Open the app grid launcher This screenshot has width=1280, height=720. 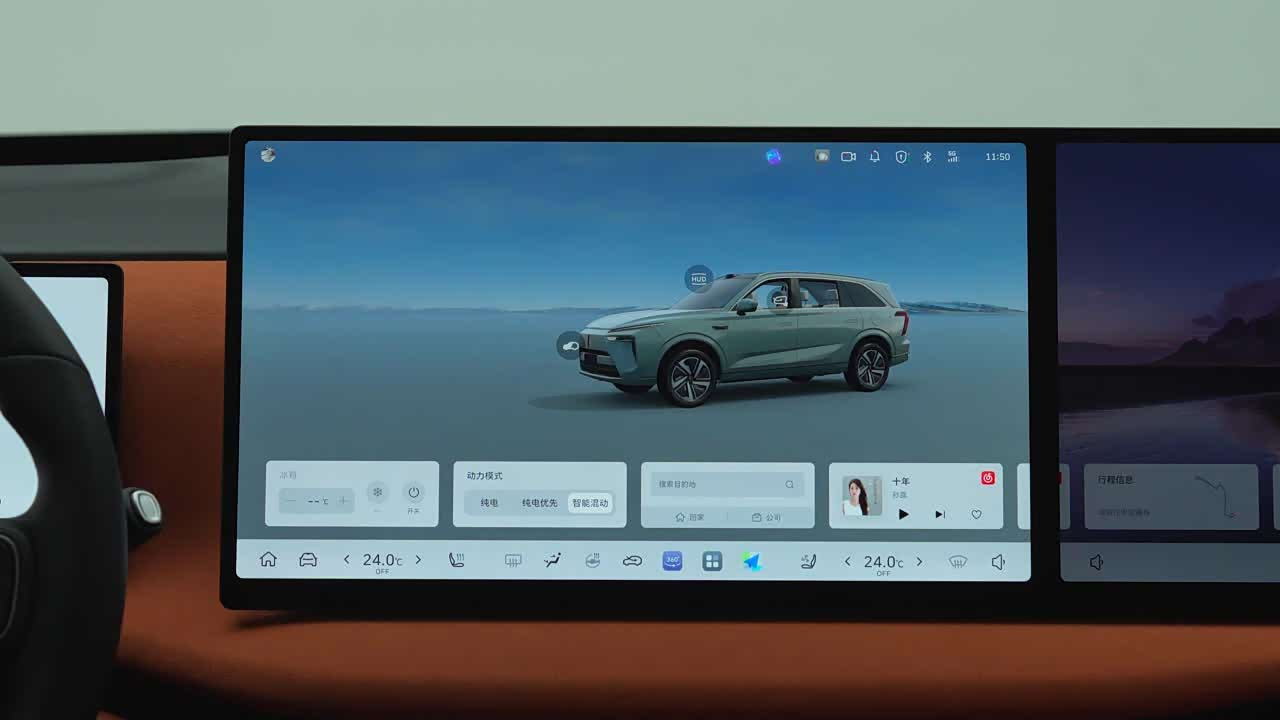coord(712,561)
